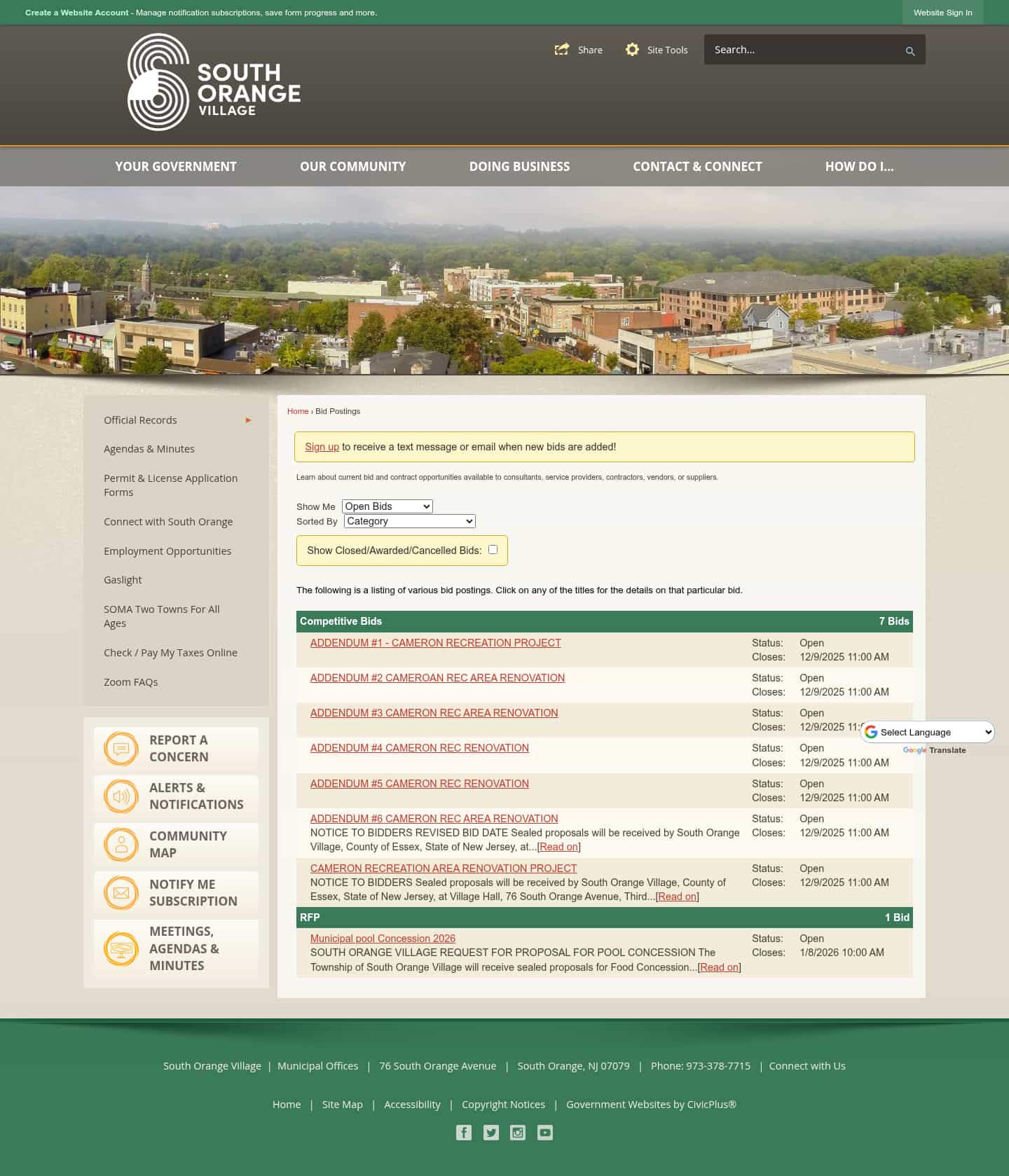Image resolution: width=1009 pixels, height=1176 pixels.
Task: Open the How Do I... menu
Action: [859, 167]
